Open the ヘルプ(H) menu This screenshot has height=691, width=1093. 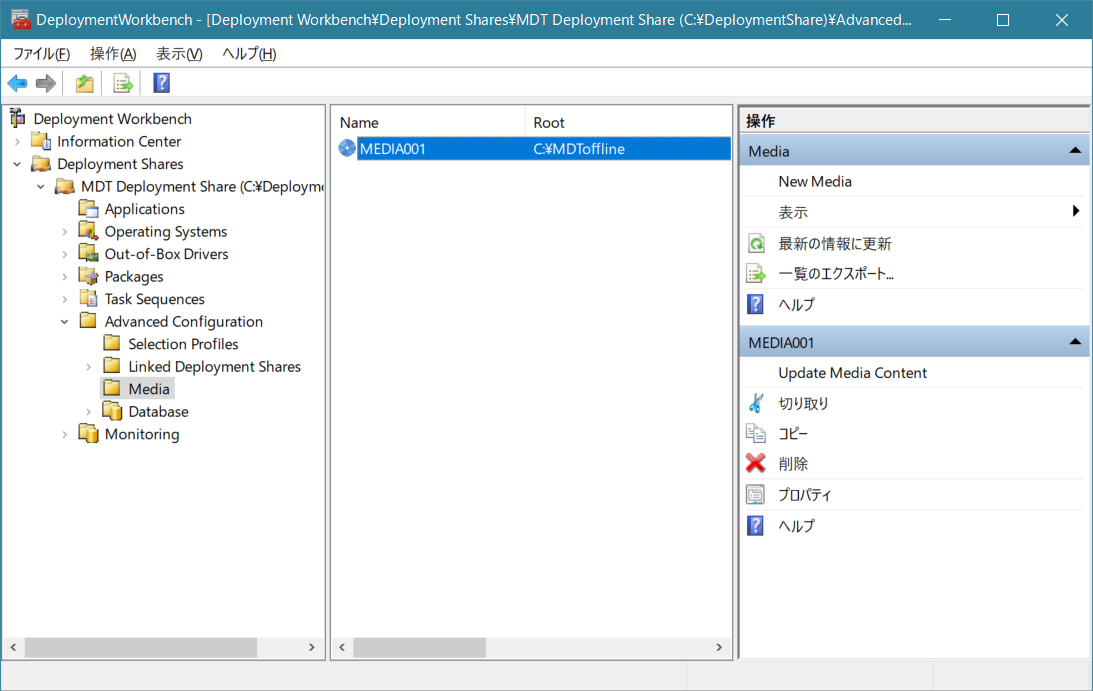pyautogui.click(x=250, y=54)
